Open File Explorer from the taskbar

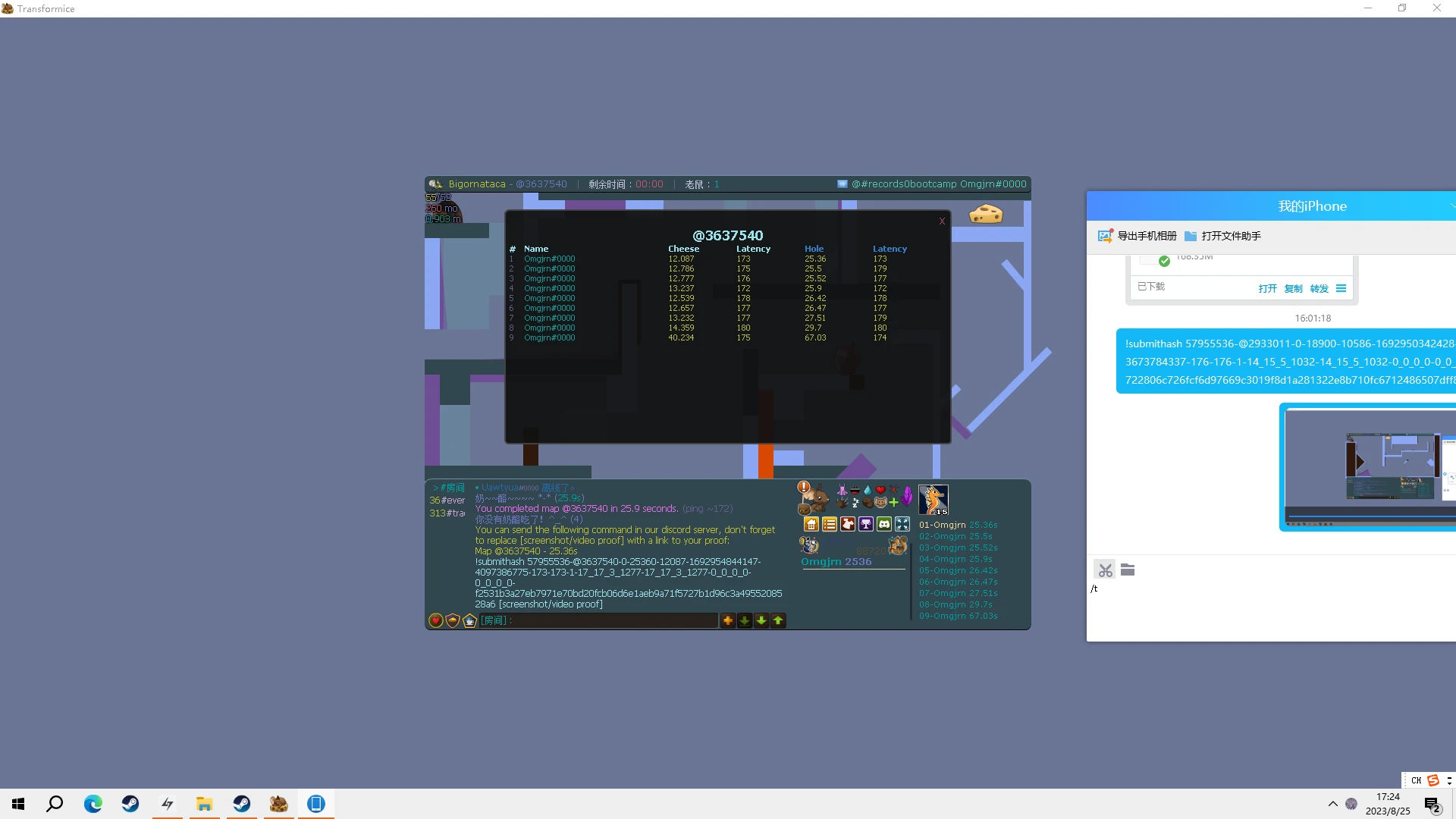pyautogui.click(x=204, y=804)
